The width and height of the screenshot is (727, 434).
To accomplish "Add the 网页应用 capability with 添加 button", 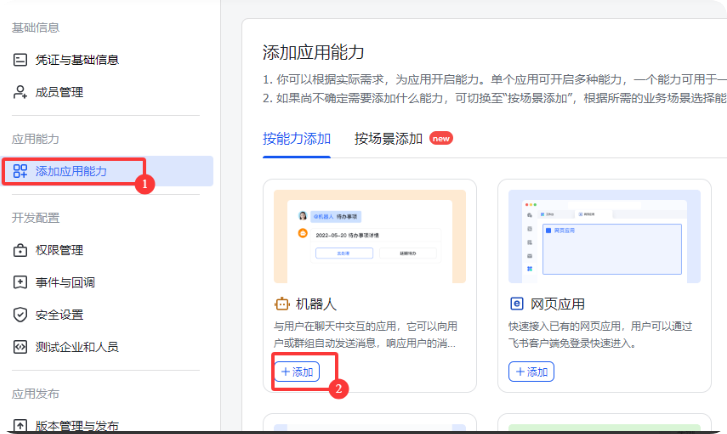I will (531, 372).
